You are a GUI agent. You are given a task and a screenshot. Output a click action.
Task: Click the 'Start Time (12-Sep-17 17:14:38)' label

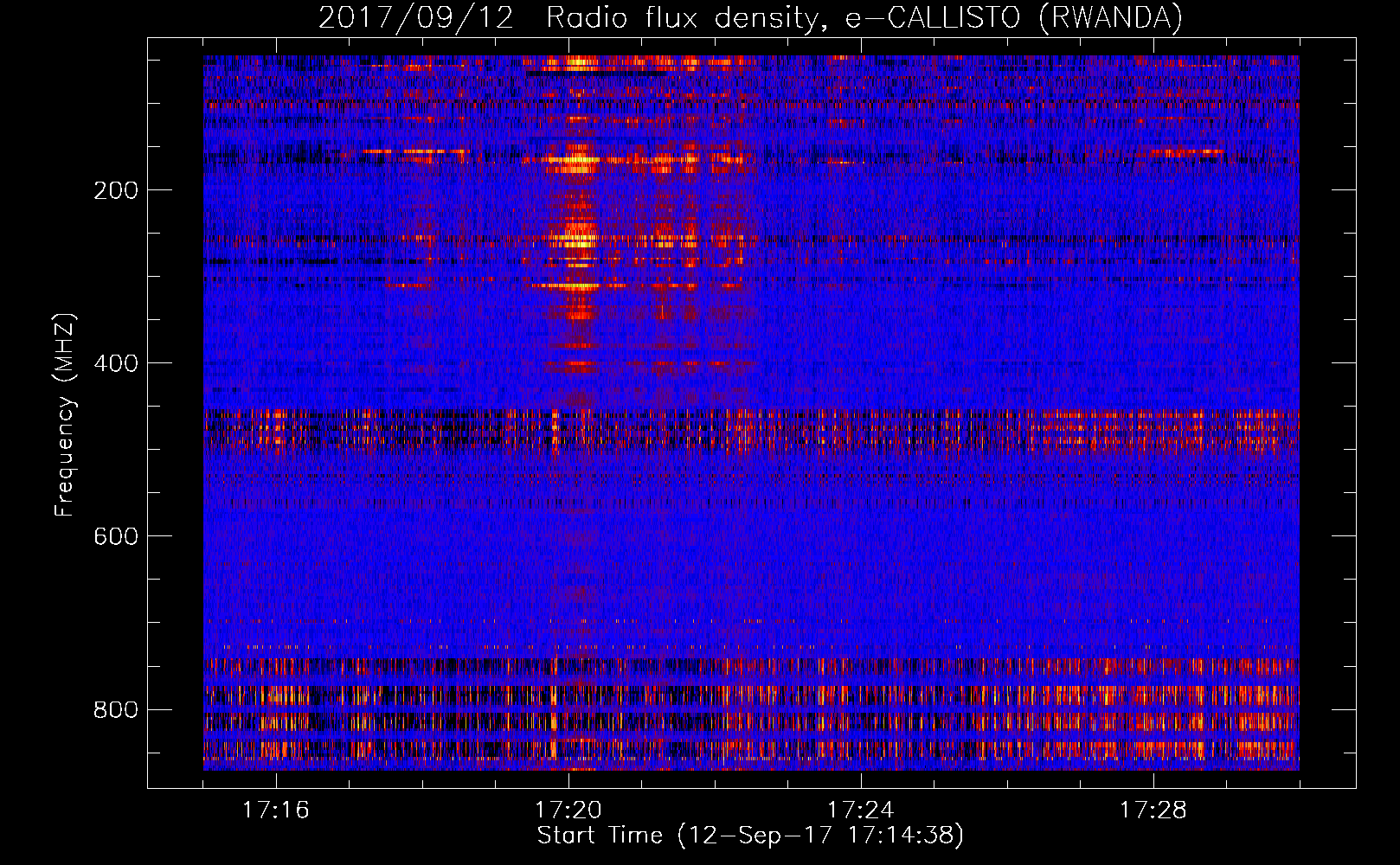click(750, 836)
